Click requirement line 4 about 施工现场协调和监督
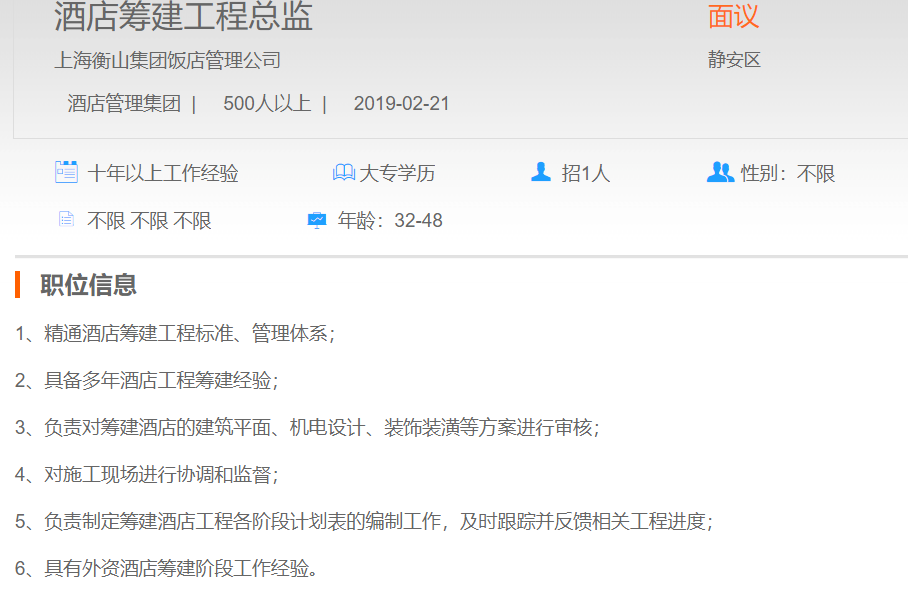Screen dimensions: 908x599 147,475
